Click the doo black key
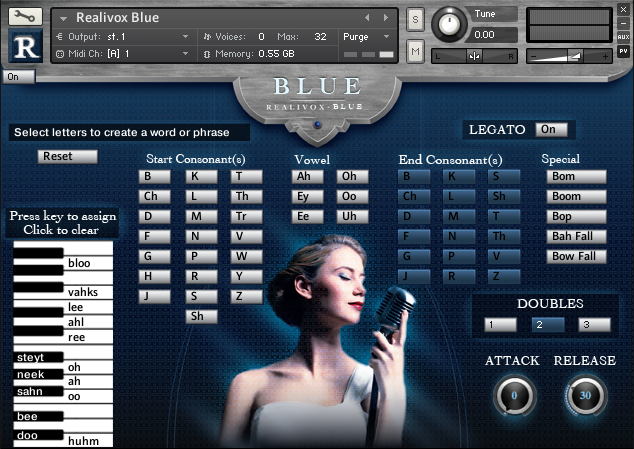Screen dimensions: 634x449 [38, 435]
